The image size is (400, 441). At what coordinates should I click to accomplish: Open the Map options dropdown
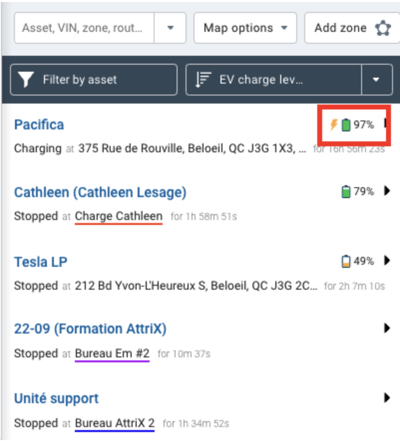point(245,28)
